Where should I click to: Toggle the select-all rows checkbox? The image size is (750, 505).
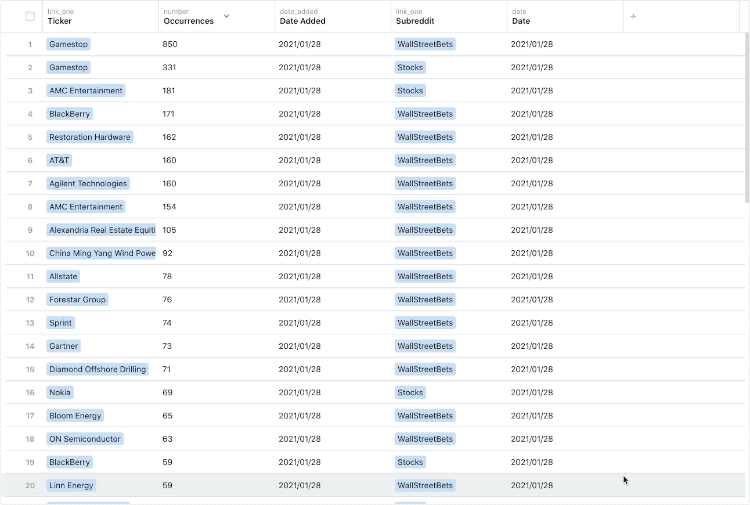click(30, 16)
